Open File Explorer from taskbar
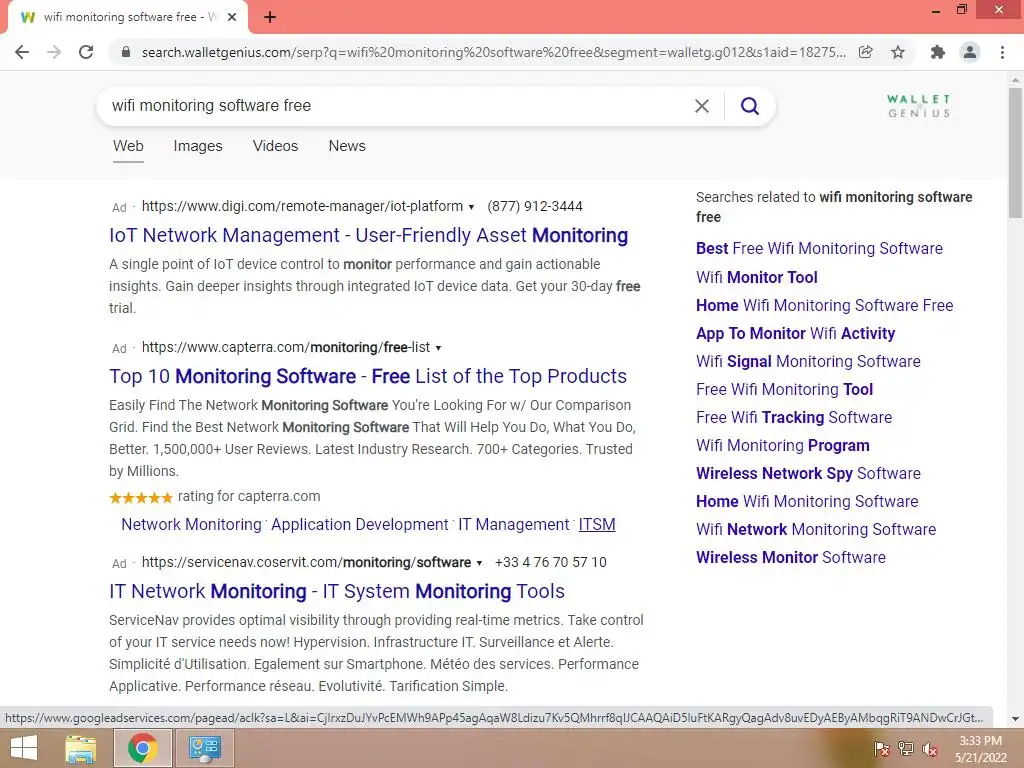This screenshot has width=1024, height=768. coord(81,748)
